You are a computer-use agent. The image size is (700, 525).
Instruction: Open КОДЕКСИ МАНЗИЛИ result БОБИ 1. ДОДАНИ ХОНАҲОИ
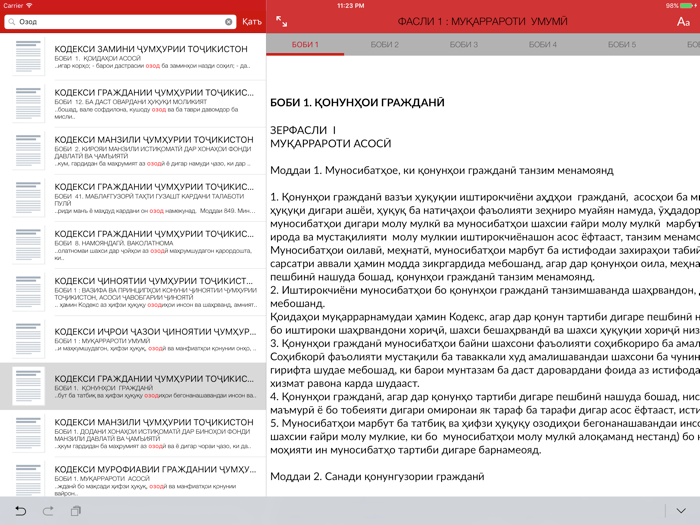point(133,433)
